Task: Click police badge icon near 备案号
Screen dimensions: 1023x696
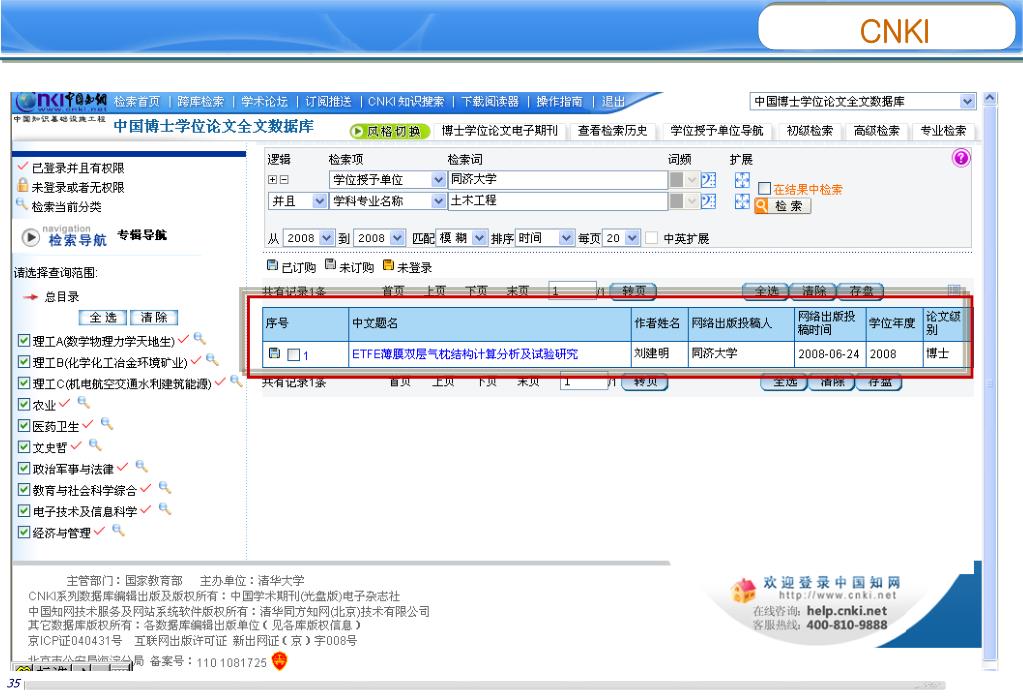Action: [x=279, y=661]
